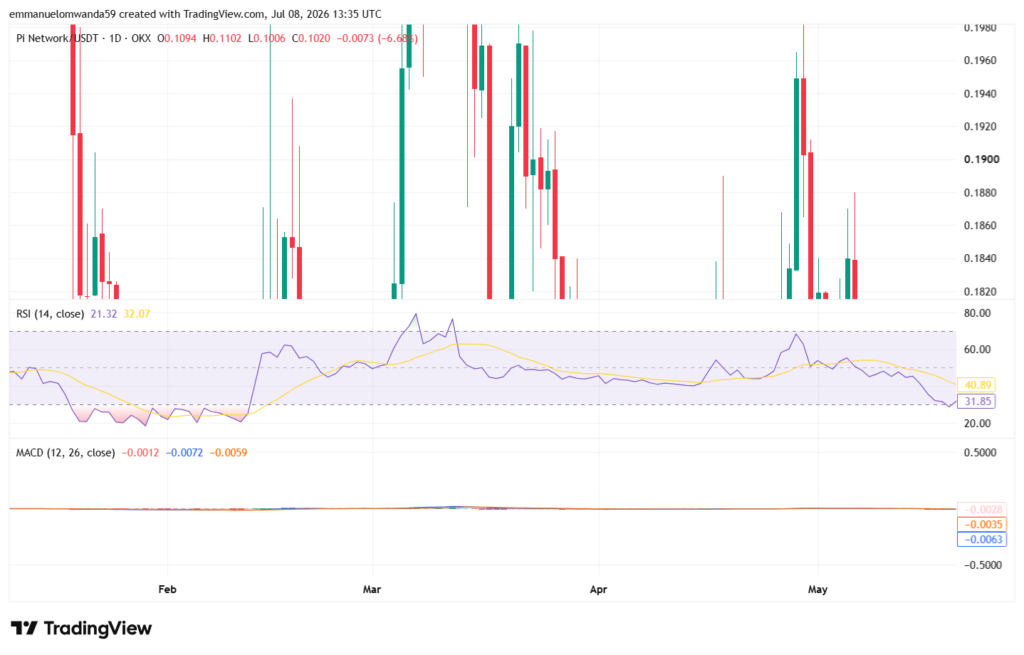Click the Feb label on time axis
1024x655 pixels.
(167, 589)
